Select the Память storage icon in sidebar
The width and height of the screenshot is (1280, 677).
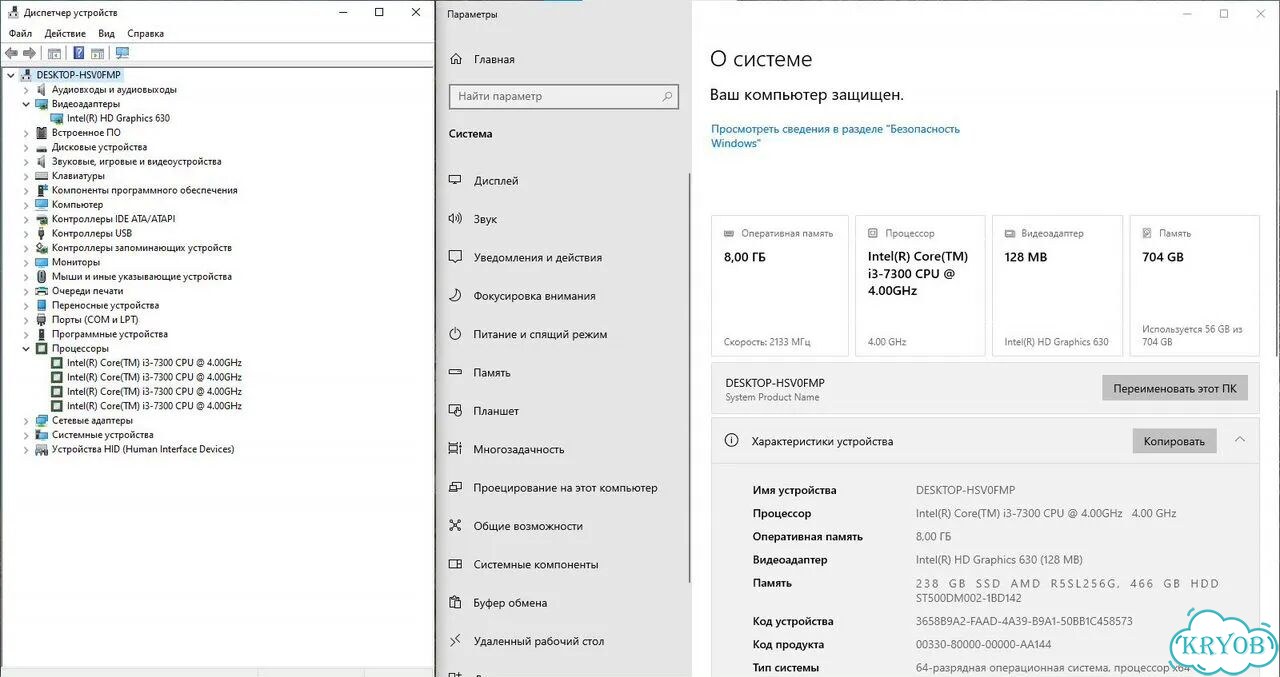click(456, 373)
